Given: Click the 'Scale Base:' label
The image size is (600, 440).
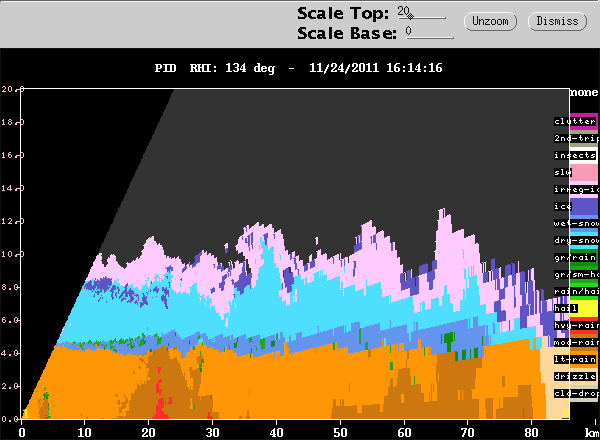Looking at the screenshot, I should click(347, 33).
